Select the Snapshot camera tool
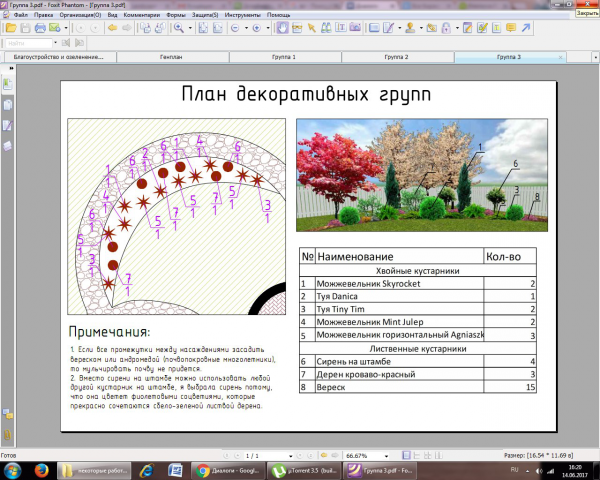The height and width of the screenshot is (480, 600). pos(355,28)
